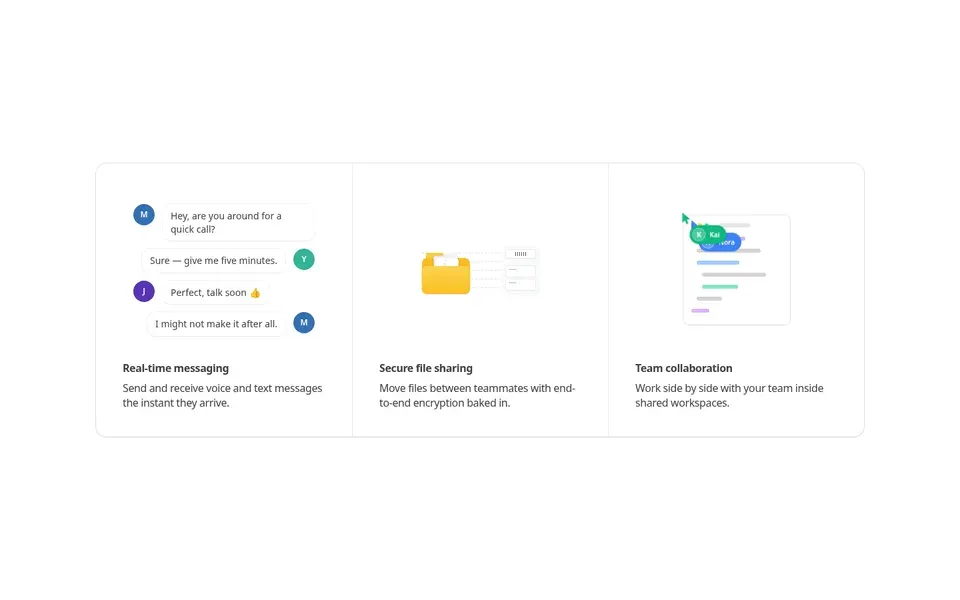The image size is (960, 600).
Task: Click the end-to-end encryption description text
Action: point(477,396)
